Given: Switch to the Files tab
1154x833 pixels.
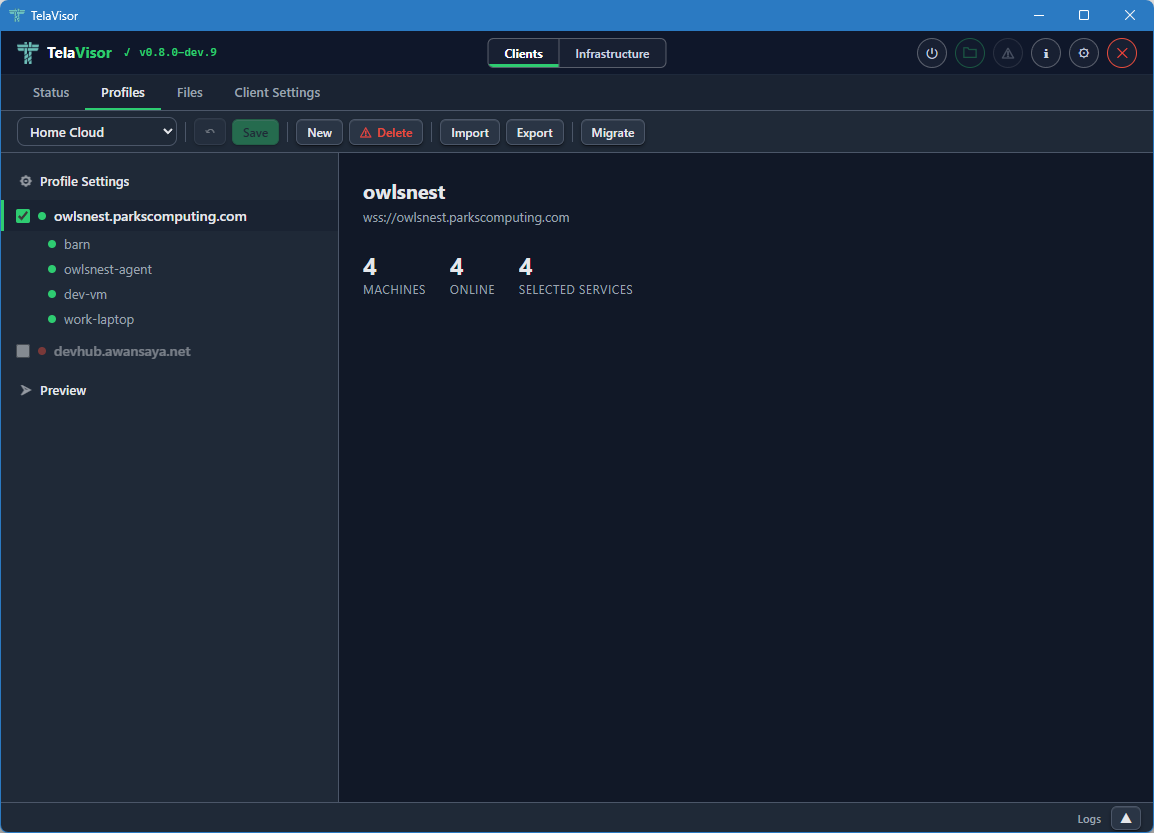Looking at the screenshot, I should [x=189, y=92].
